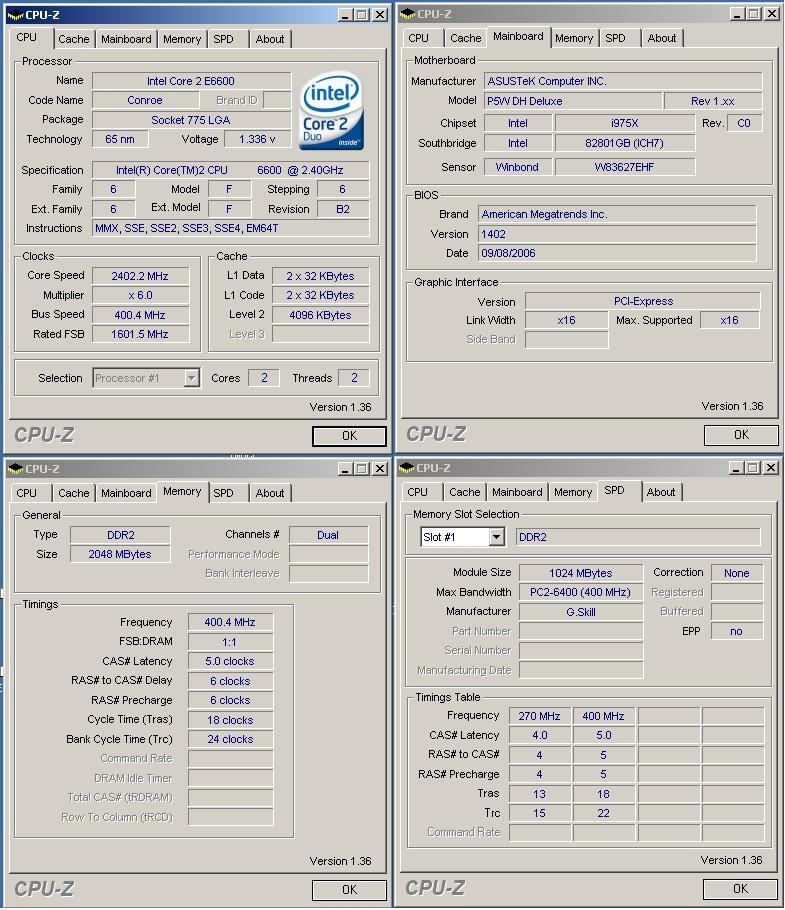Open Memory tab in the SPD window

573,492
